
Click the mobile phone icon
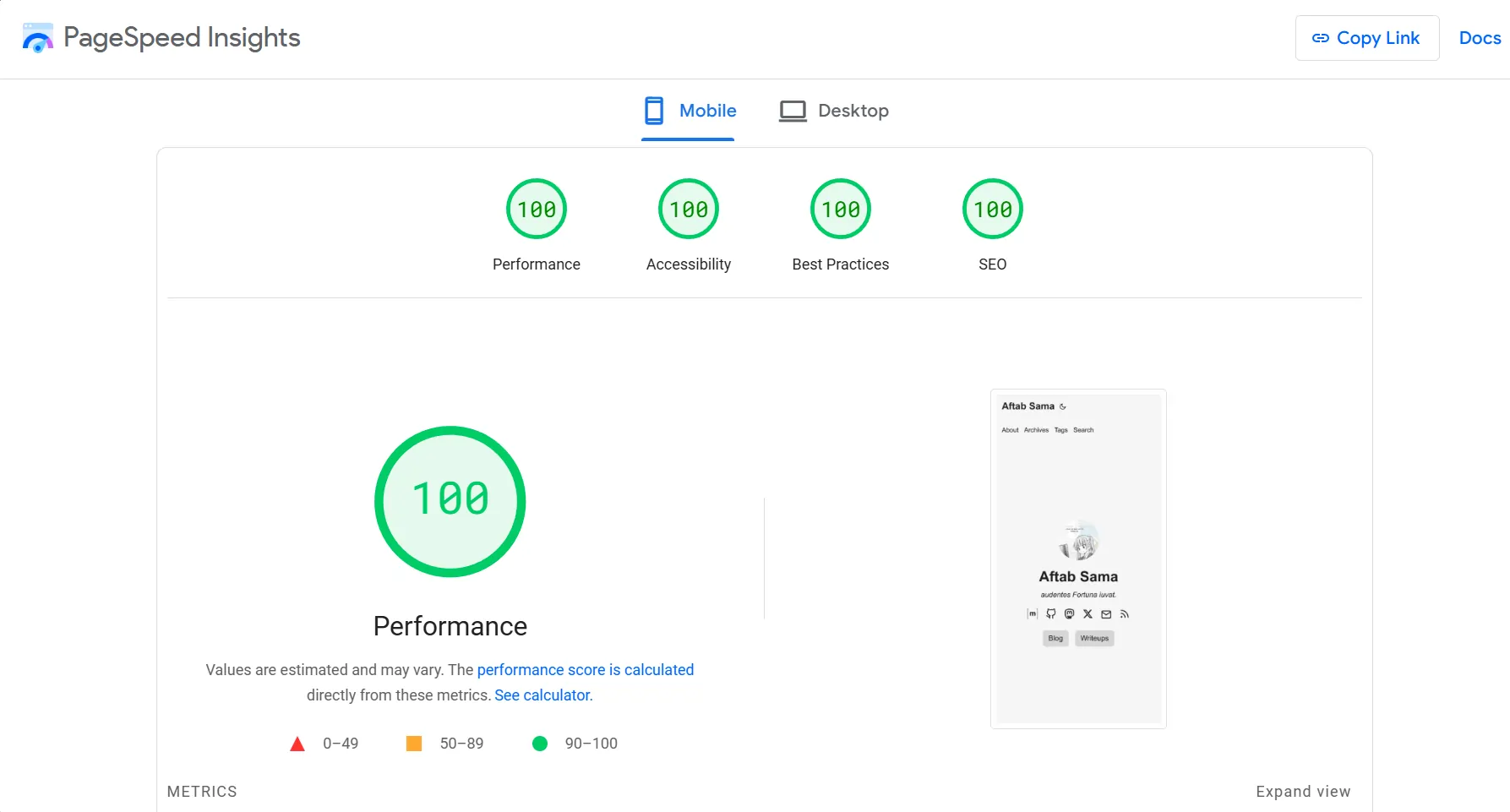(x=654, y=111)
